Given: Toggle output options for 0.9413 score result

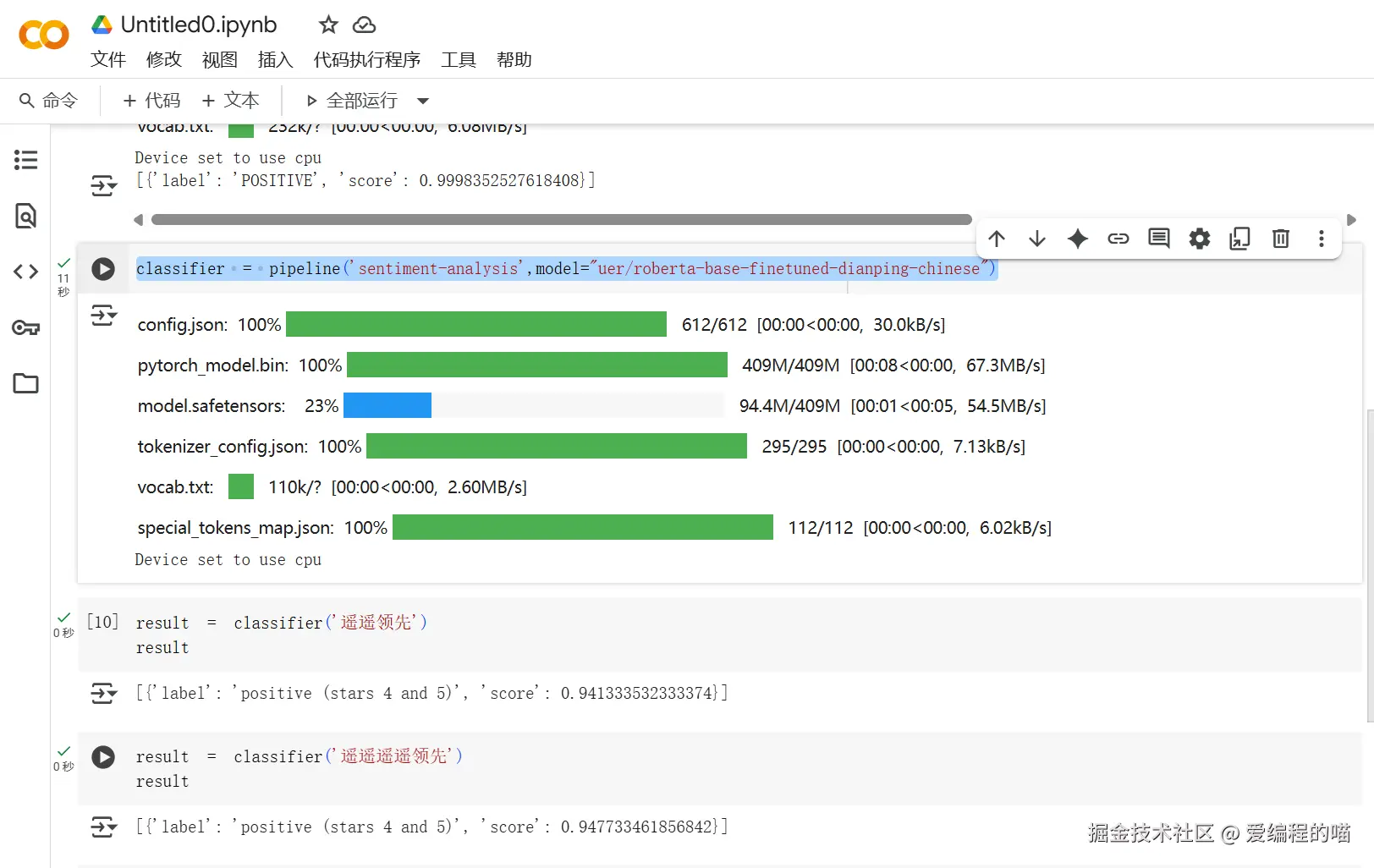Looking at the screenshot, I should pyautogui.click(x=104, y=694).
